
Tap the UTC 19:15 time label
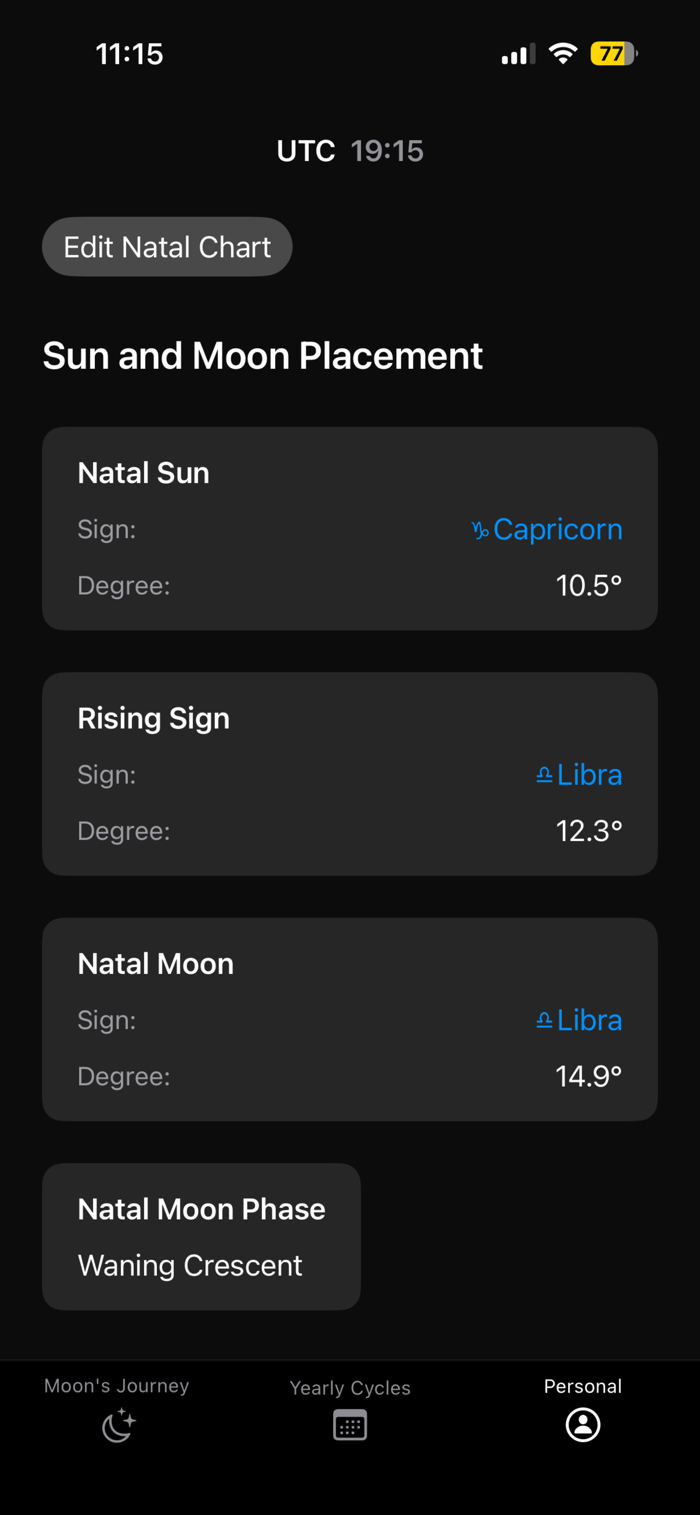point(350,151)
